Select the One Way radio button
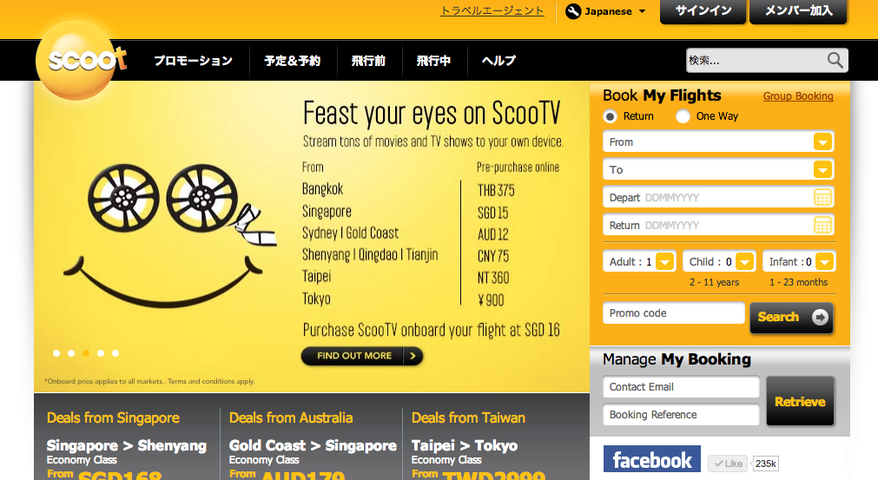Screen dimensions: 878x480 [683, 116]
